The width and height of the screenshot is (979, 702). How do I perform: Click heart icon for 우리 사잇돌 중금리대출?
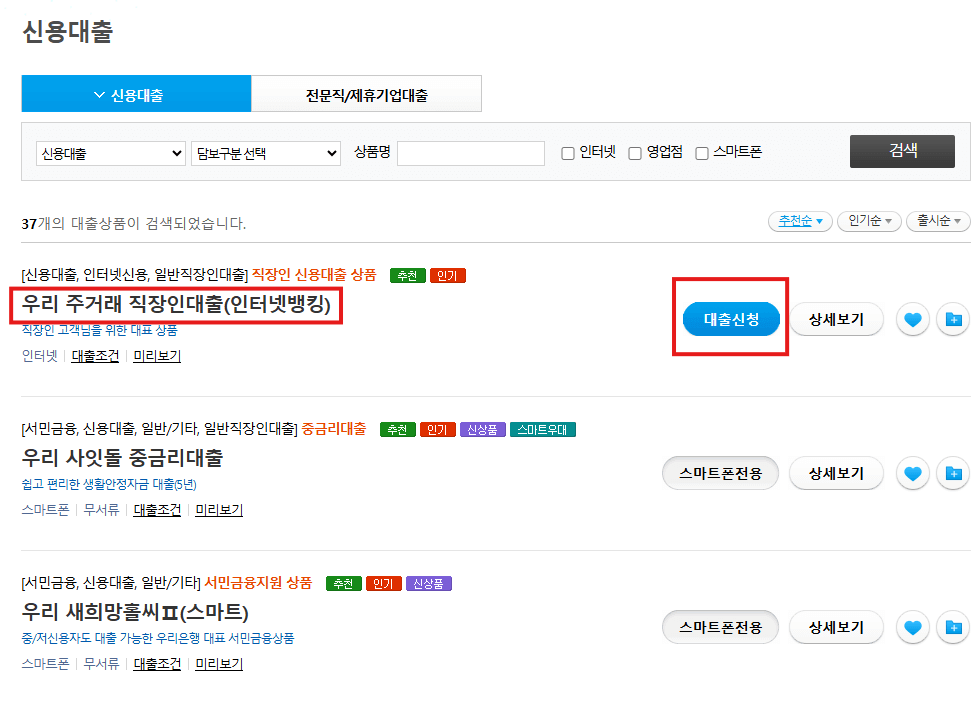coord(912,473)
